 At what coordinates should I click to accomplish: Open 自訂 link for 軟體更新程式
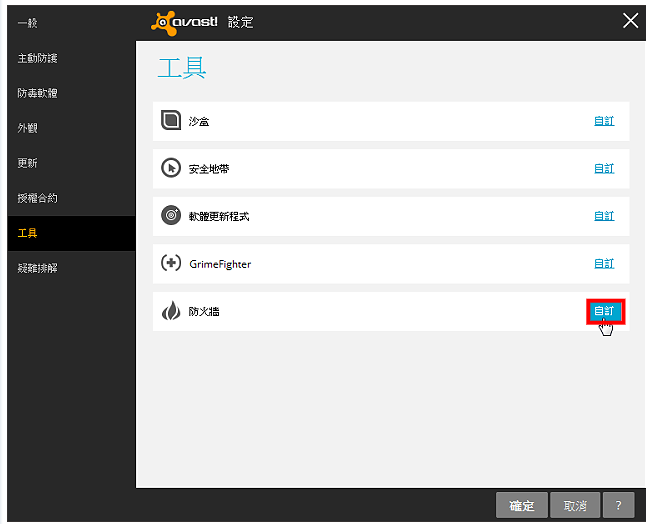point(604,215)
